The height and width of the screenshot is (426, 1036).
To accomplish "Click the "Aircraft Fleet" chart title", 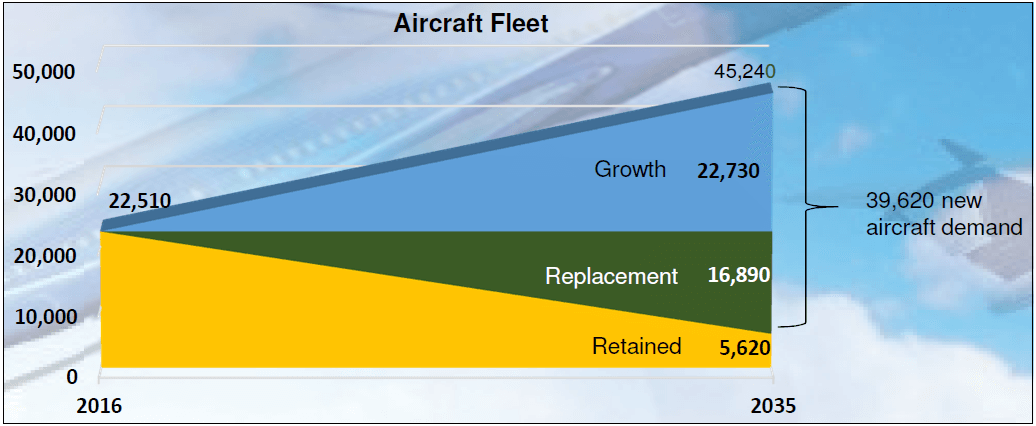I will (x=470, y=23).
